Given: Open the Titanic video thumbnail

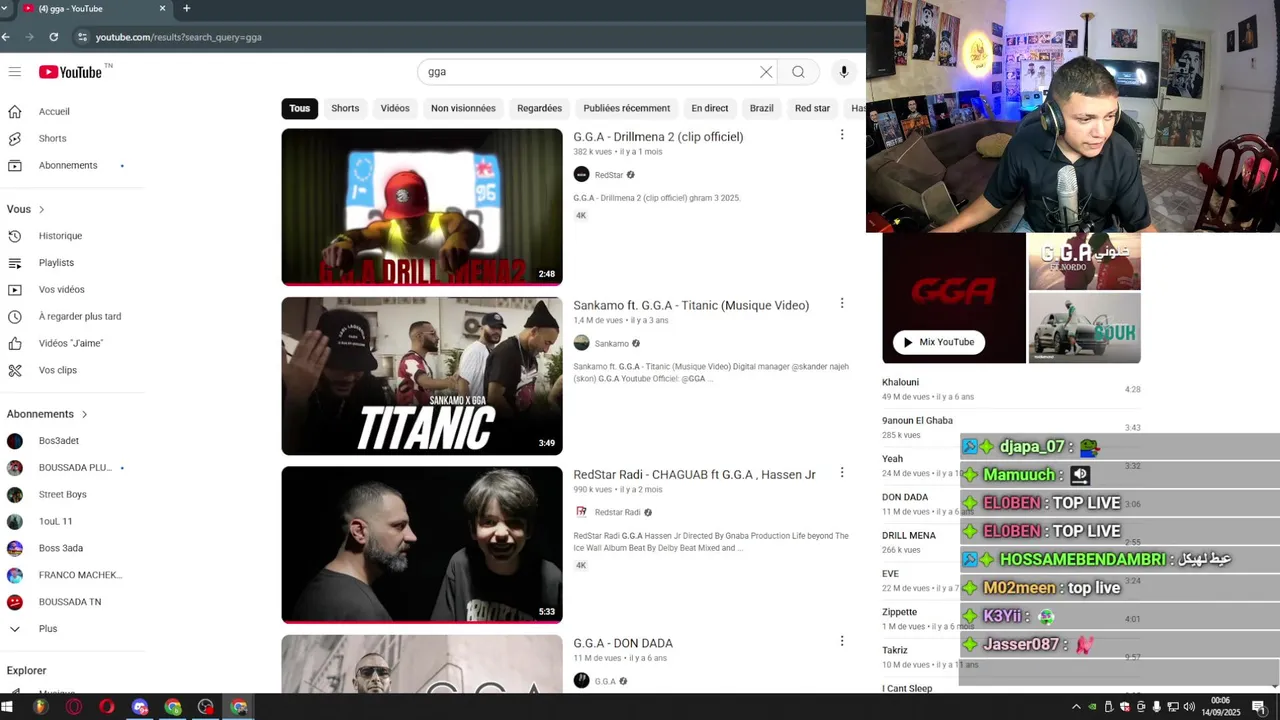Looking at the screenshot, I should tap(422, 376).
